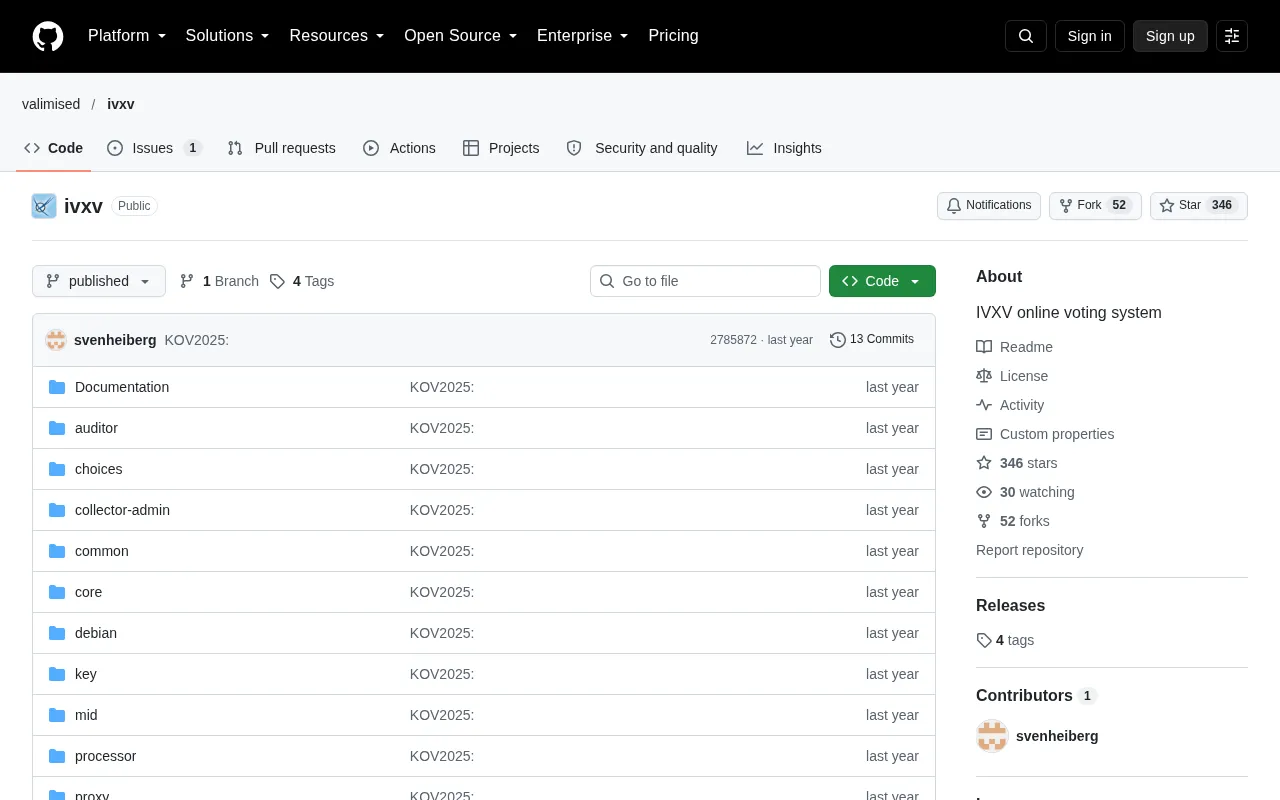Click the ivxv repository avatar image
The image size is (1280, 800).
44,206
